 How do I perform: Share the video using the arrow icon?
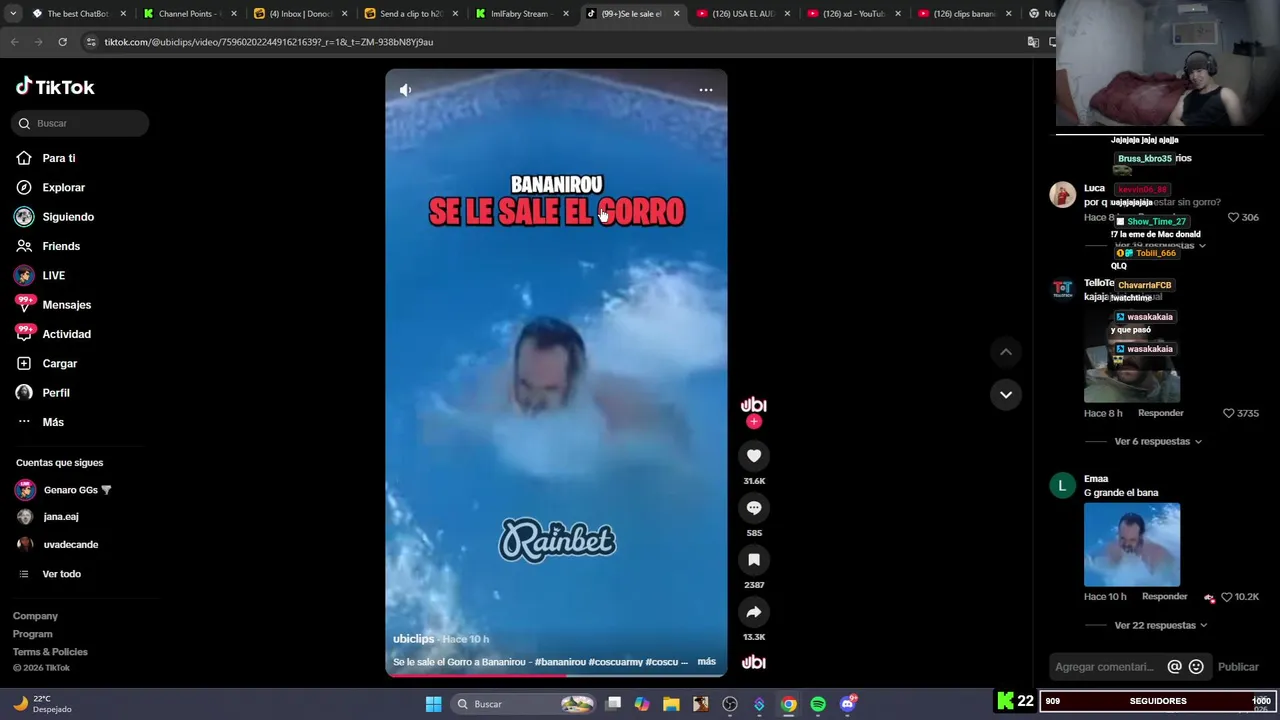pyautogui.click(x=754, y=612)
